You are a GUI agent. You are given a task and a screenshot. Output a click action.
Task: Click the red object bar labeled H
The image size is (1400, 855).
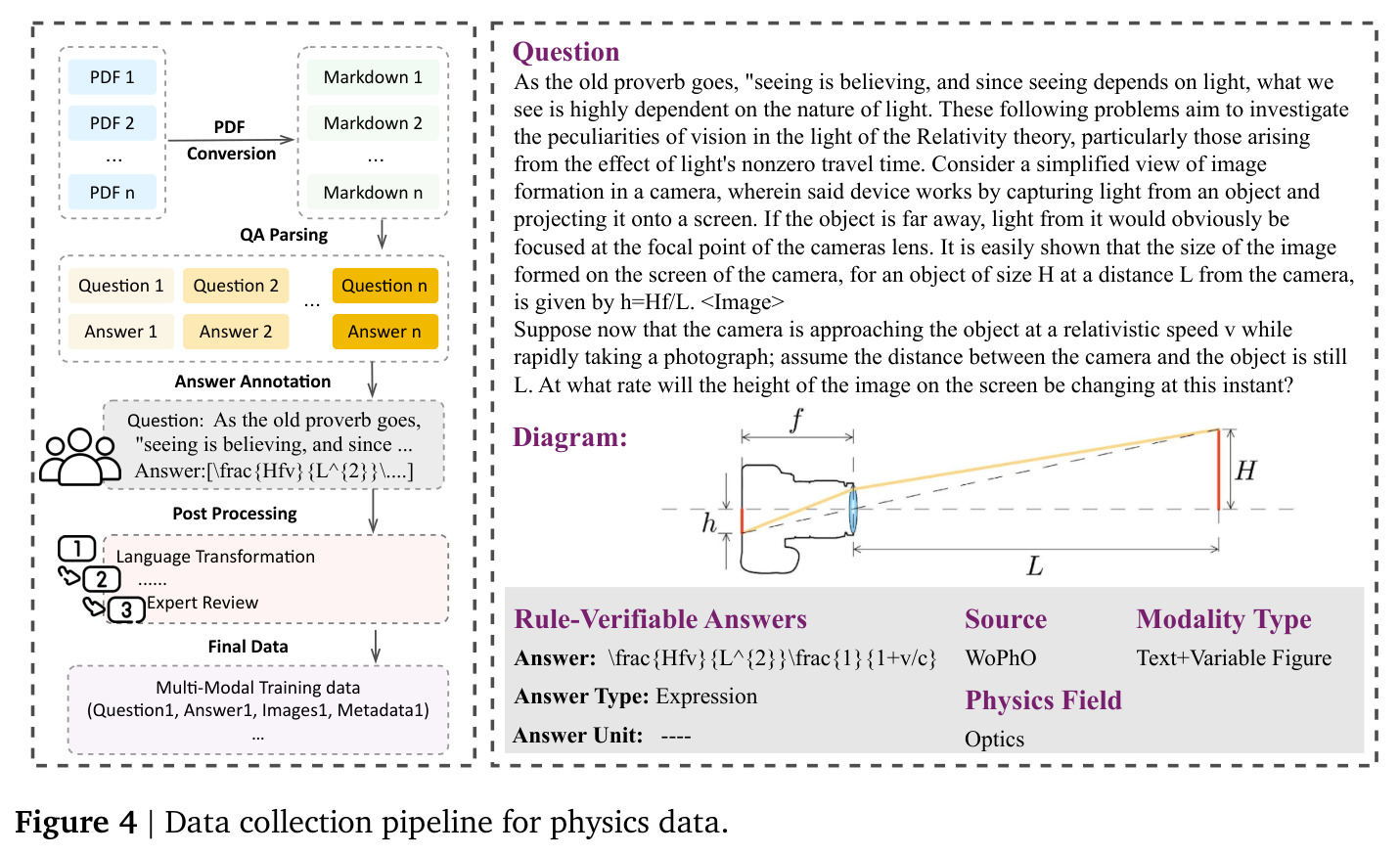coord(1218,470)
